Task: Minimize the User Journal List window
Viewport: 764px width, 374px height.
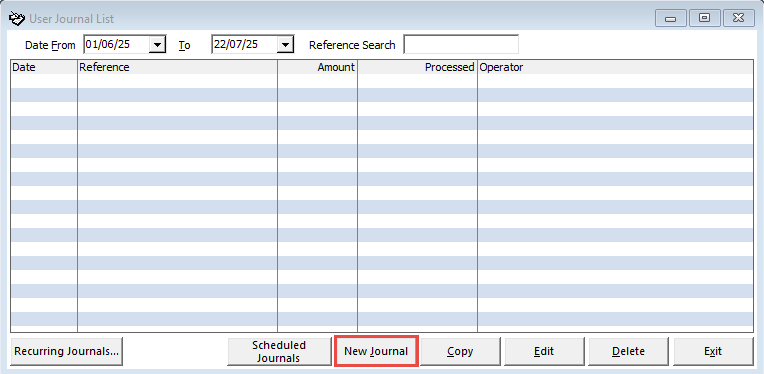Action: coord(670,19)
